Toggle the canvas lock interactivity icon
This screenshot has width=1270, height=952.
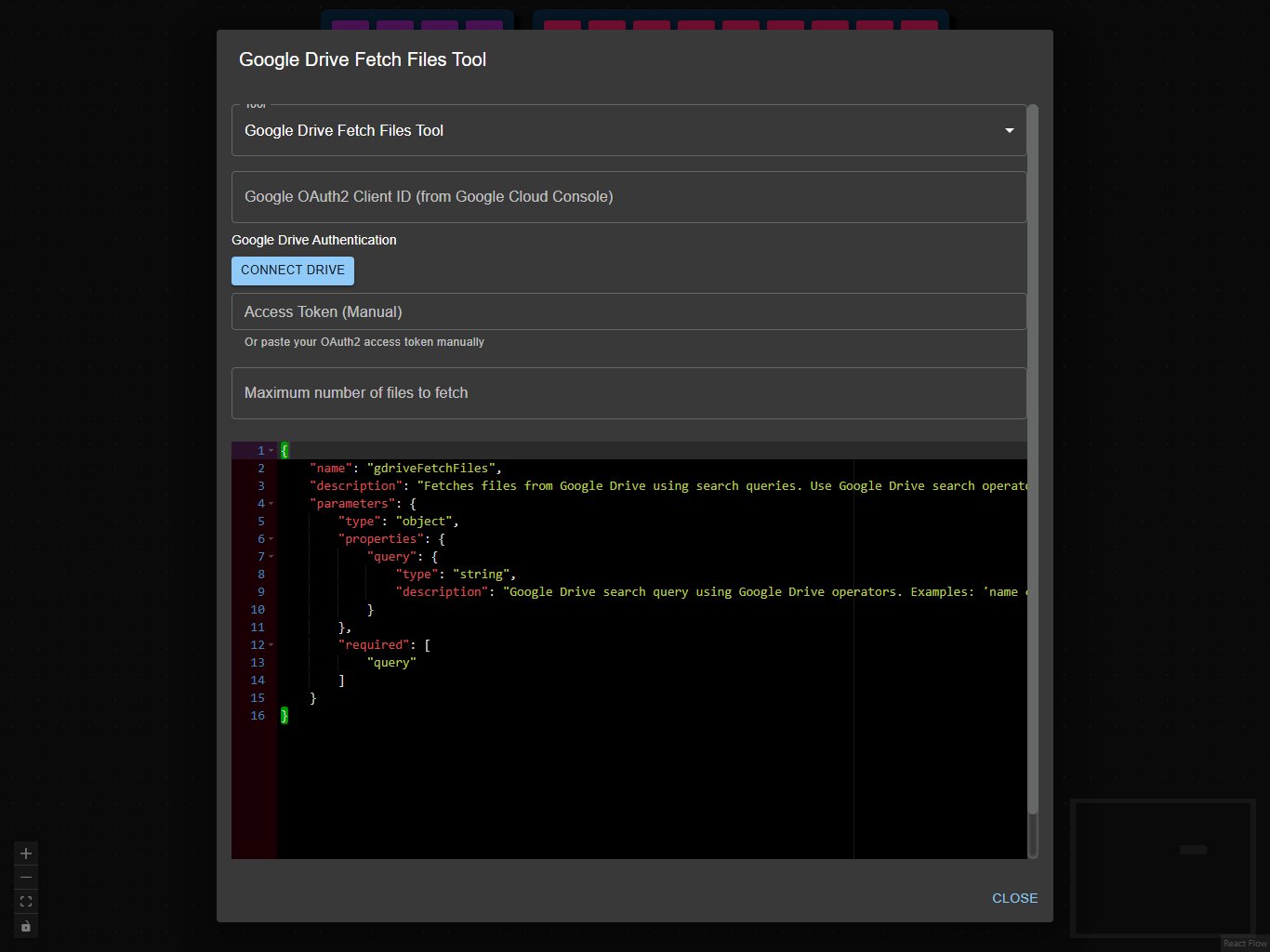pos(26,926)
